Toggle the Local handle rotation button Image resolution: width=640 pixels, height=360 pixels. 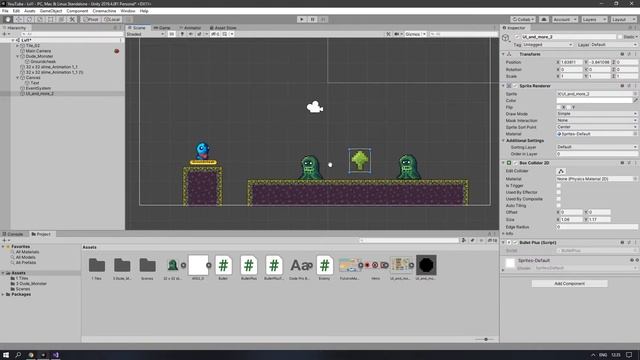[x=111, y=19]
